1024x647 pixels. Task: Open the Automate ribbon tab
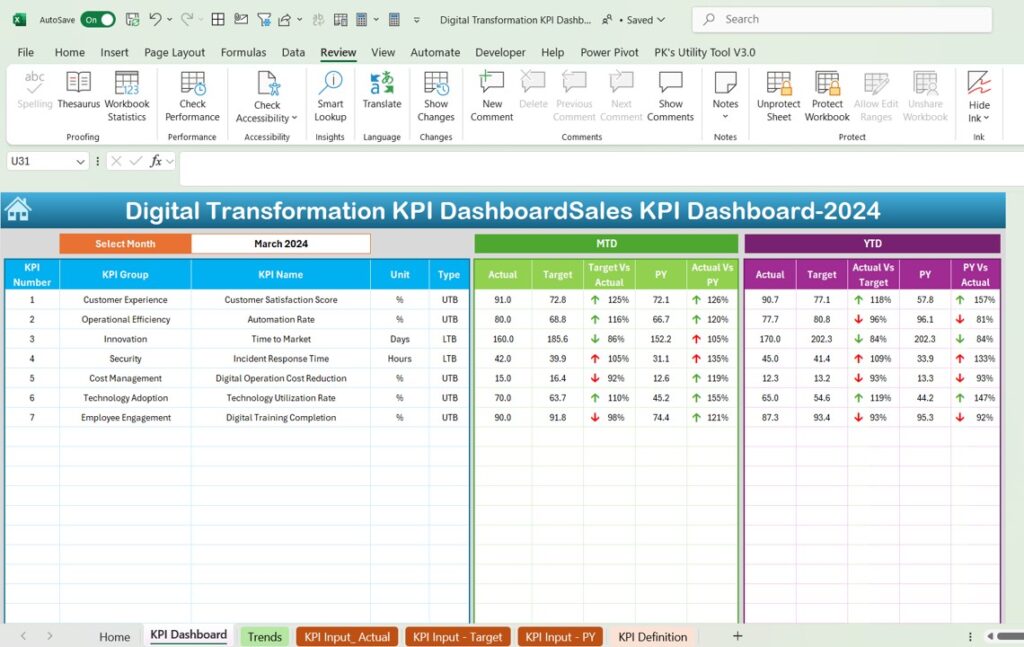435,52
